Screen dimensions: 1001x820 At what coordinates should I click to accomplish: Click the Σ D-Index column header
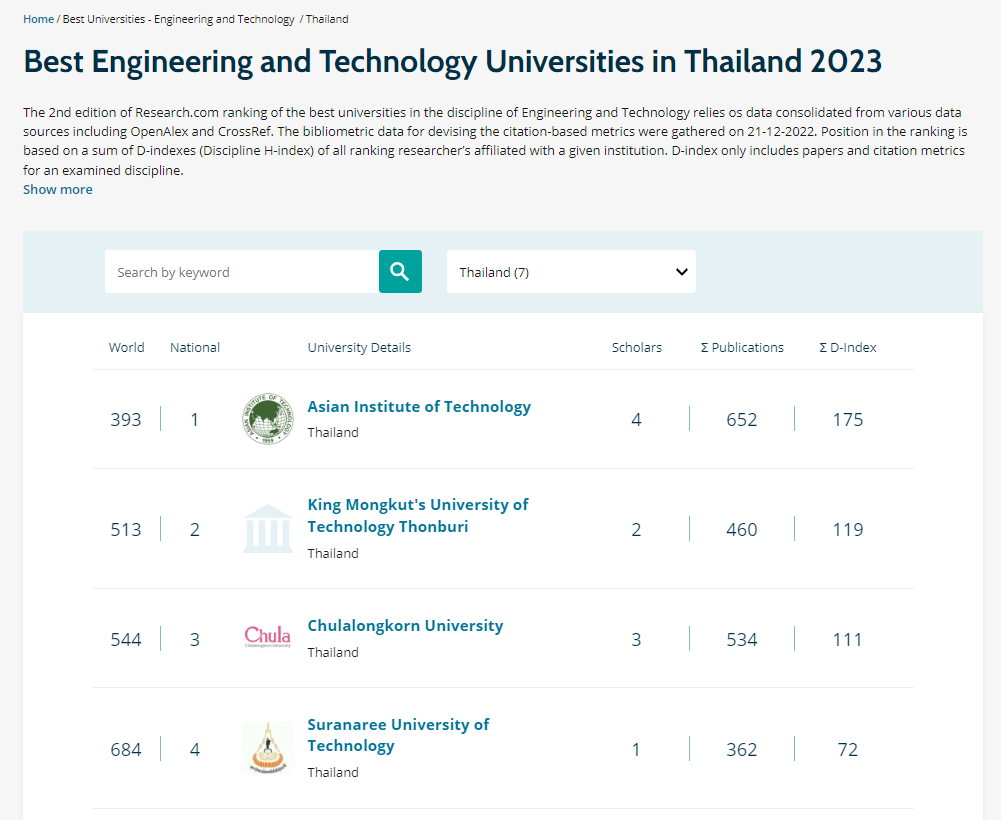click(848, 347)
